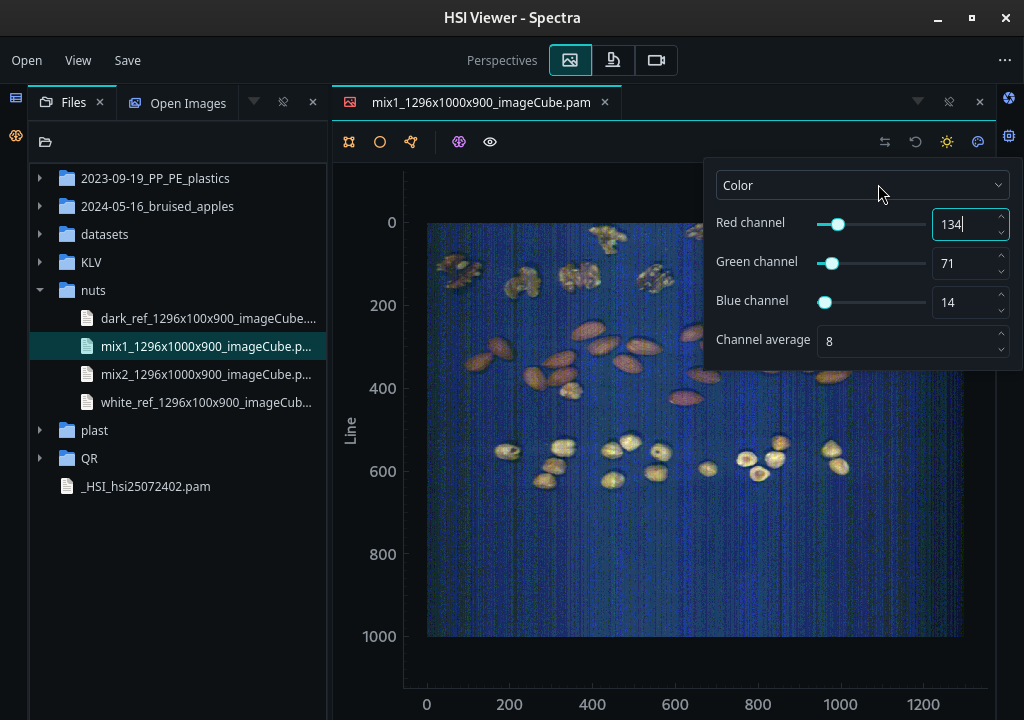Select white_ref_1296x100x900_imageCube file
This screenshot has width=1024, height=720.
(x=178, y=402)
